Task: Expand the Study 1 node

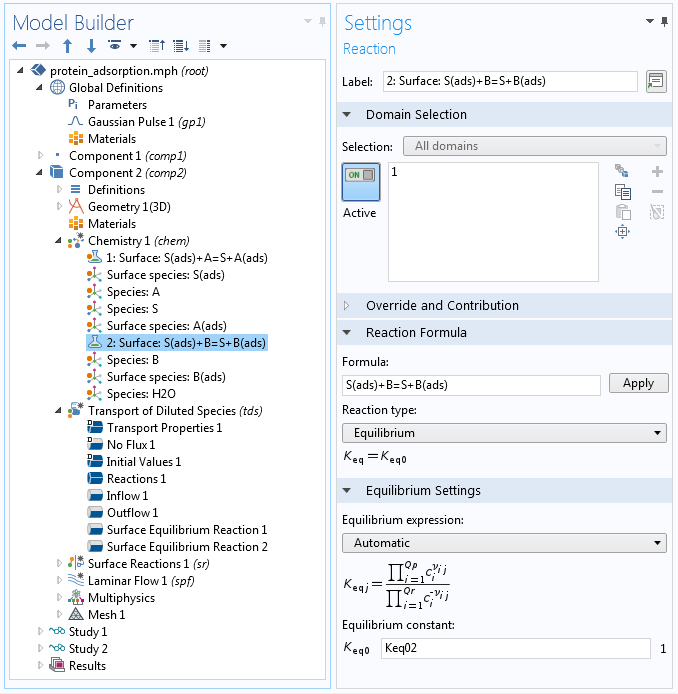Action: [40, 631]
